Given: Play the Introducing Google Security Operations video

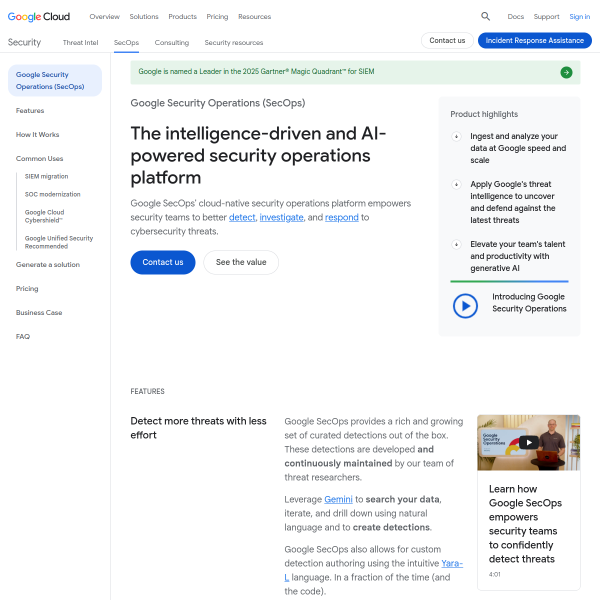Looking at the screenshot, I should 465,306.
